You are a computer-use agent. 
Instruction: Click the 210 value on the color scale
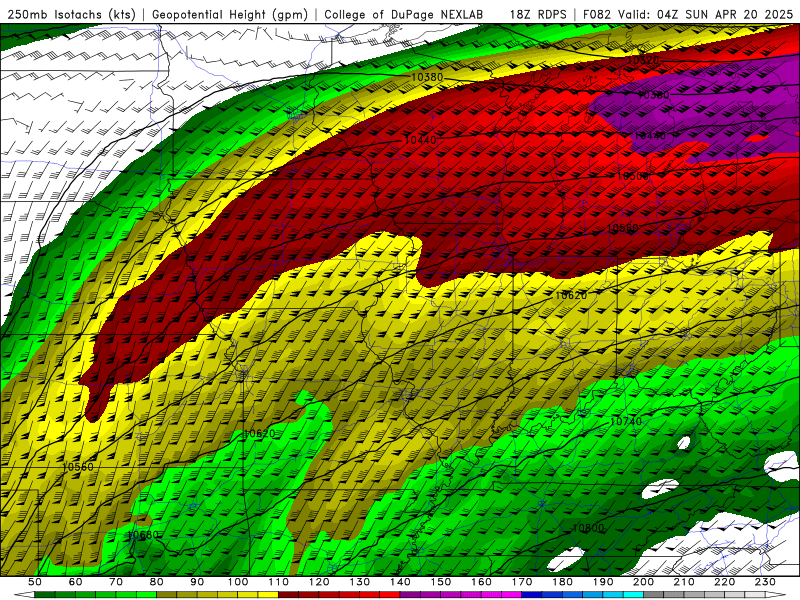click(684, 582)
